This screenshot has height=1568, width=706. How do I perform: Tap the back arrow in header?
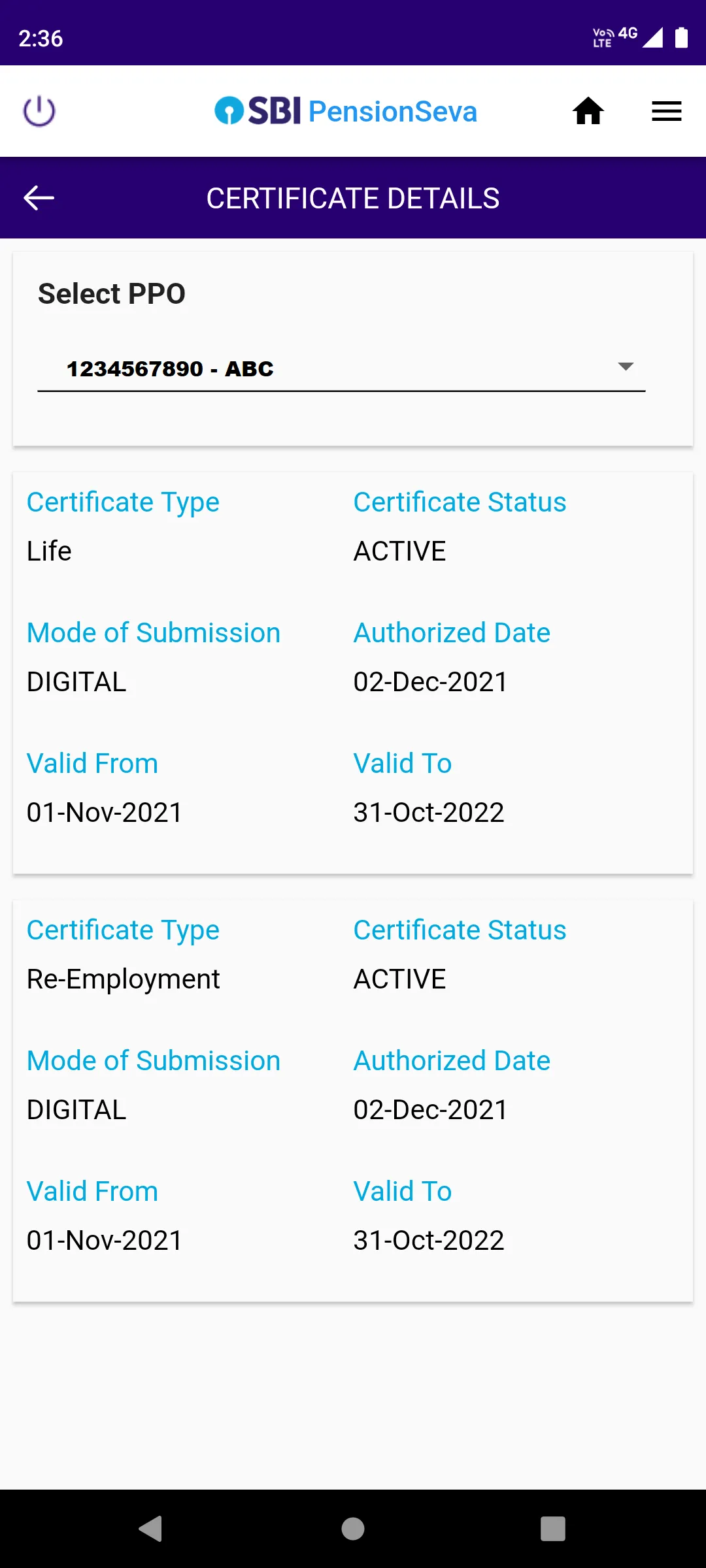tap(39, 198)
